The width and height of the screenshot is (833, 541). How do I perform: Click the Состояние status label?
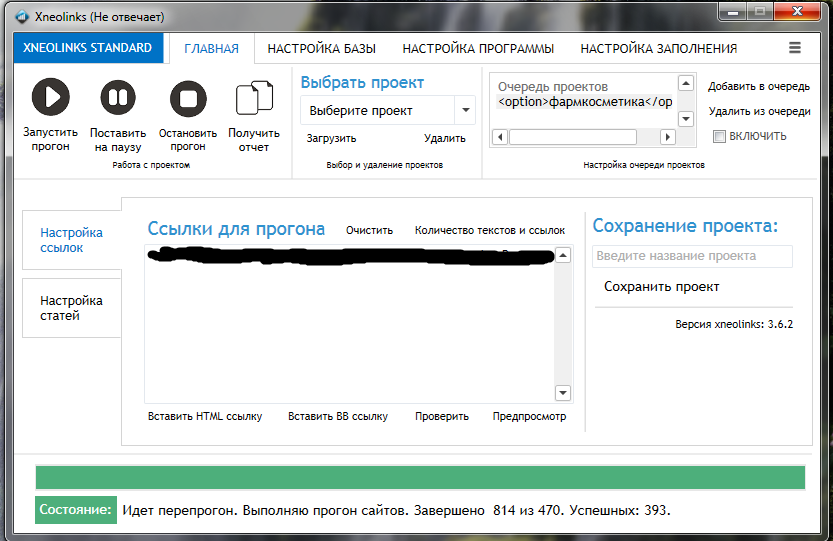(76, 510)
